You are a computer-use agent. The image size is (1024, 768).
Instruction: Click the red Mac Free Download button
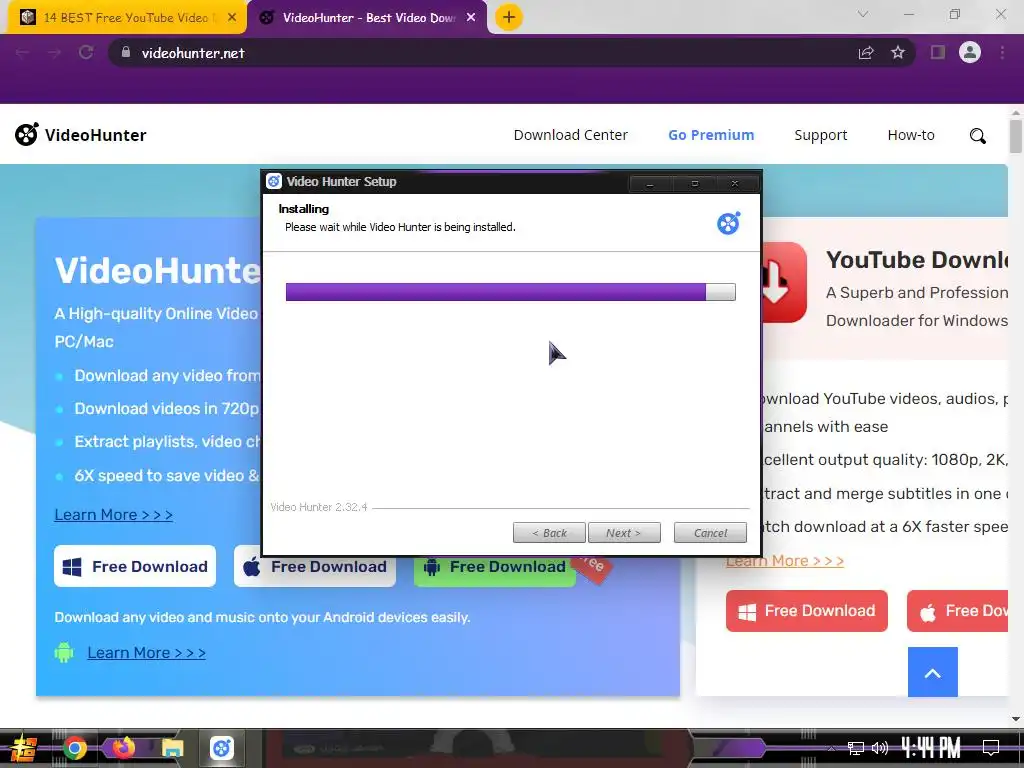pos(957,611)
